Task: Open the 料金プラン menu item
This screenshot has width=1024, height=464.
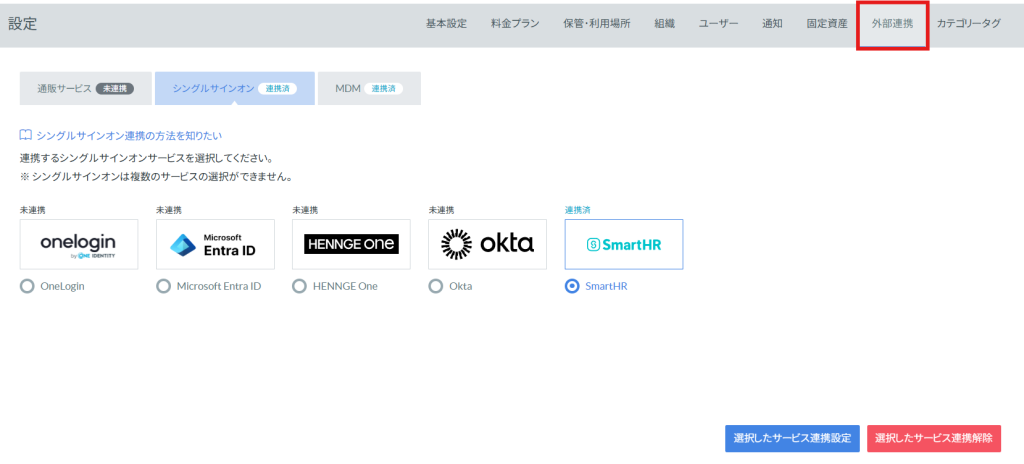Action: click(515, 24)
